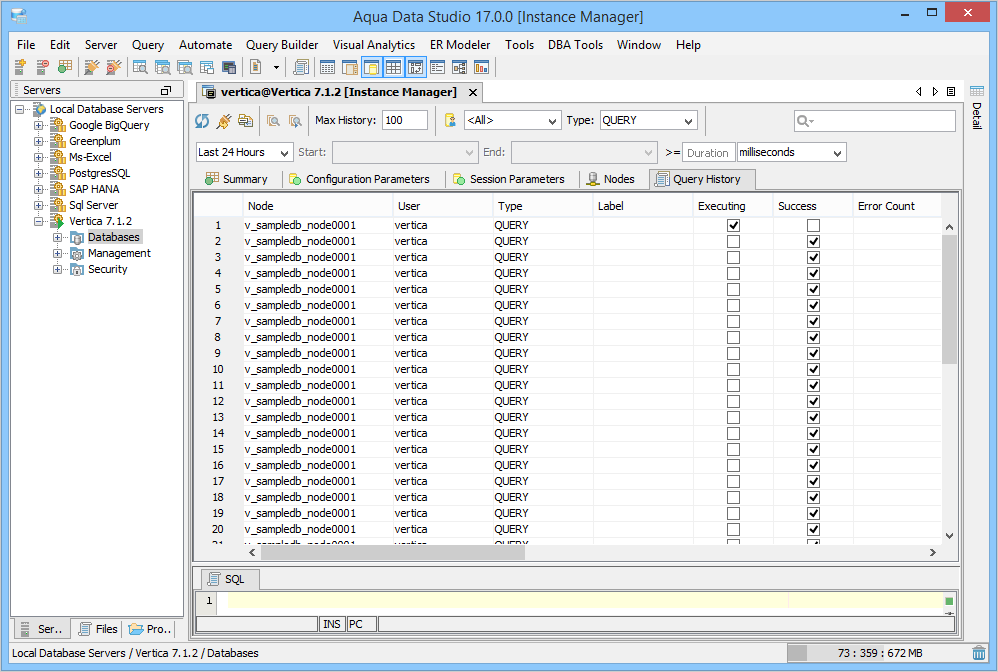The image size is (998, 672).
Task: Sort by the Executing column header
Action: (733, 206)
